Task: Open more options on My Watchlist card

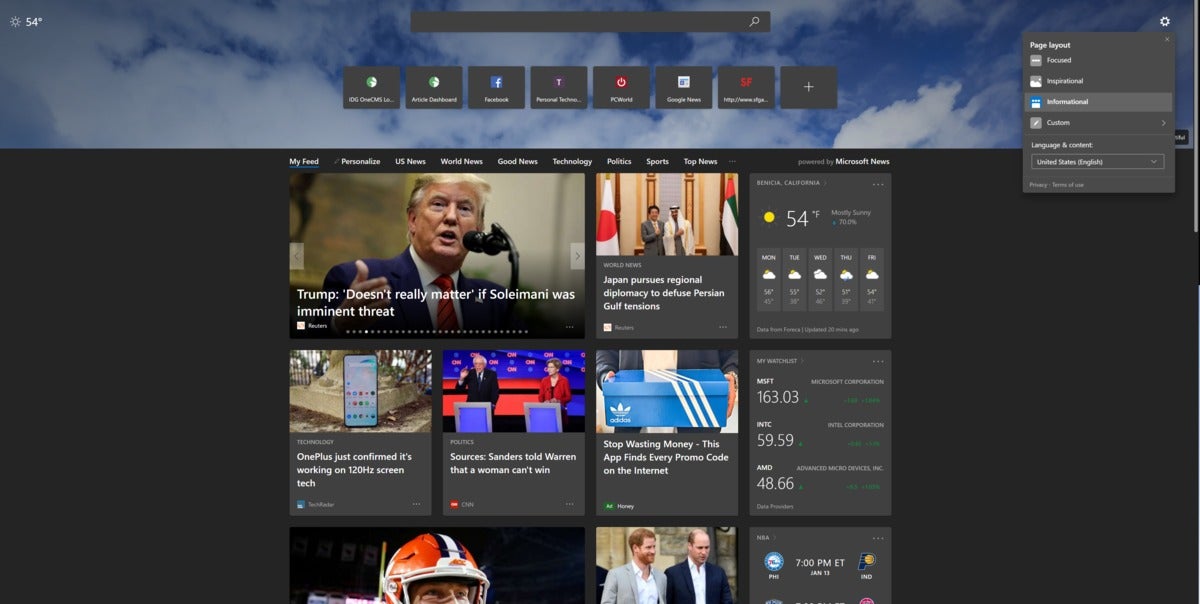Action: click(878, 361)
